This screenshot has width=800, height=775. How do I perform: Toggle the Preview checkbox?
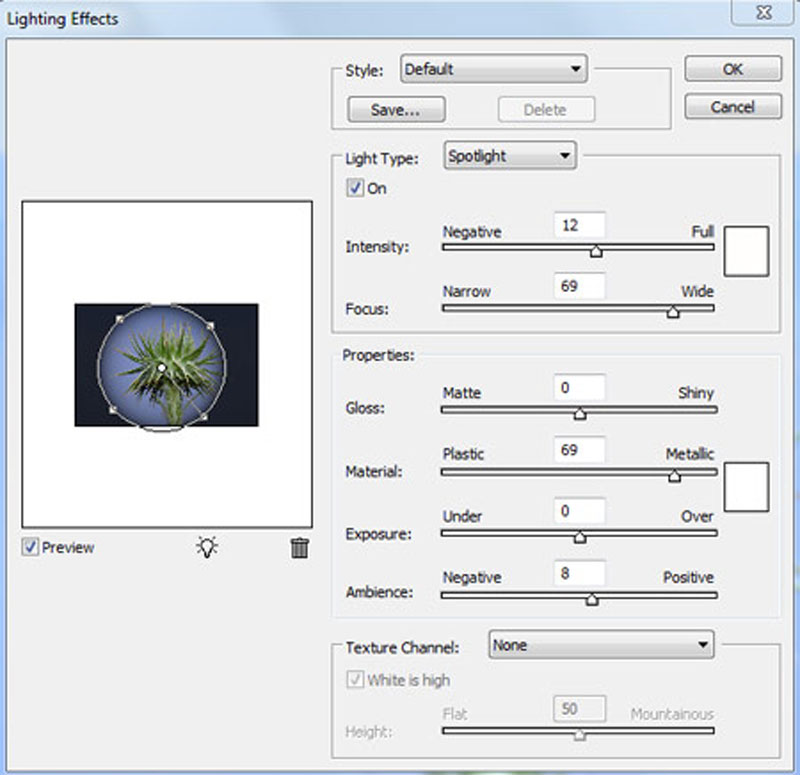point(30,547)
